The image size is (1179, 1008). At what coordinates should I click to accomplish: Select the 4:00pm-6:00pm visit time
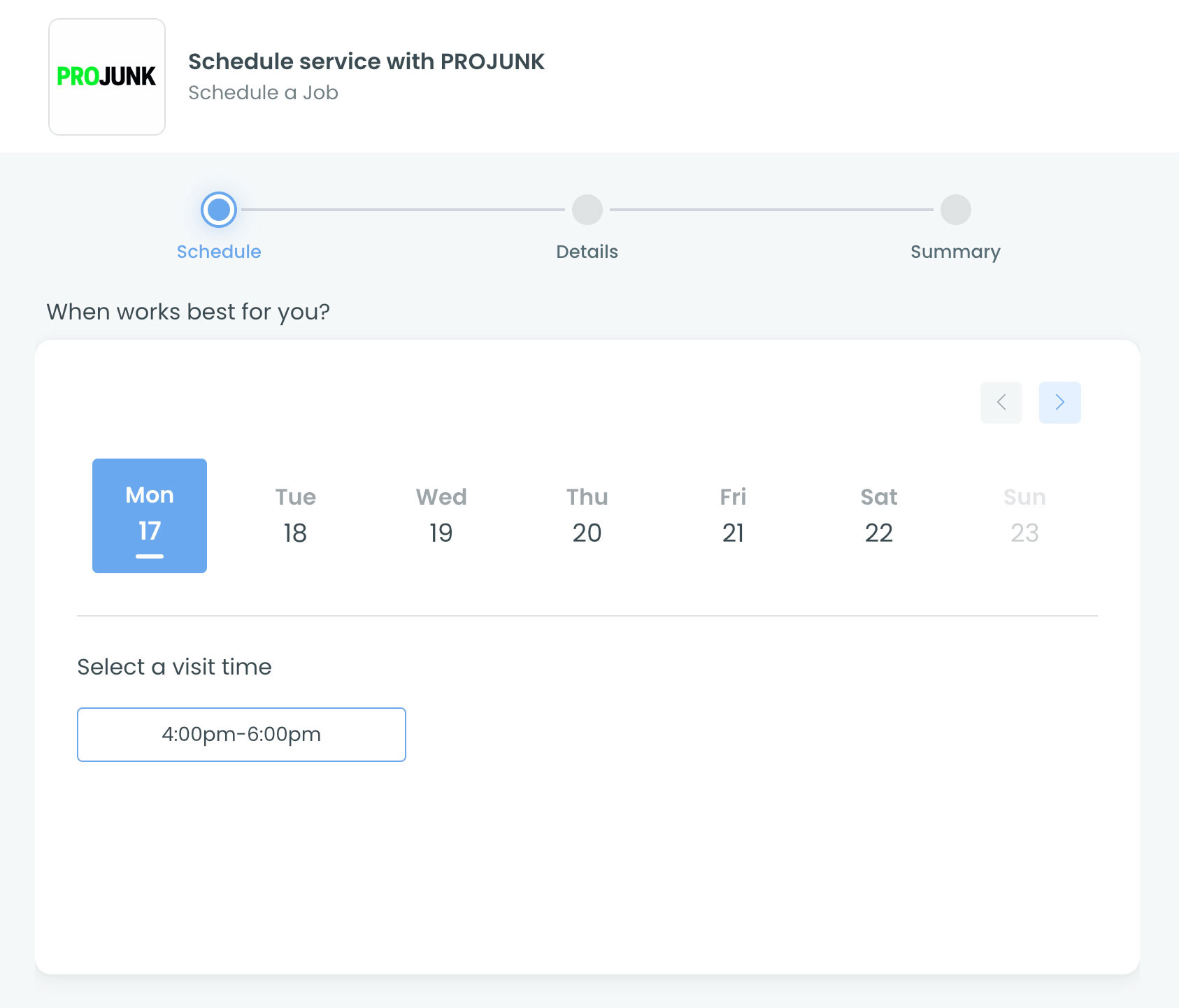tap(241, 735)
